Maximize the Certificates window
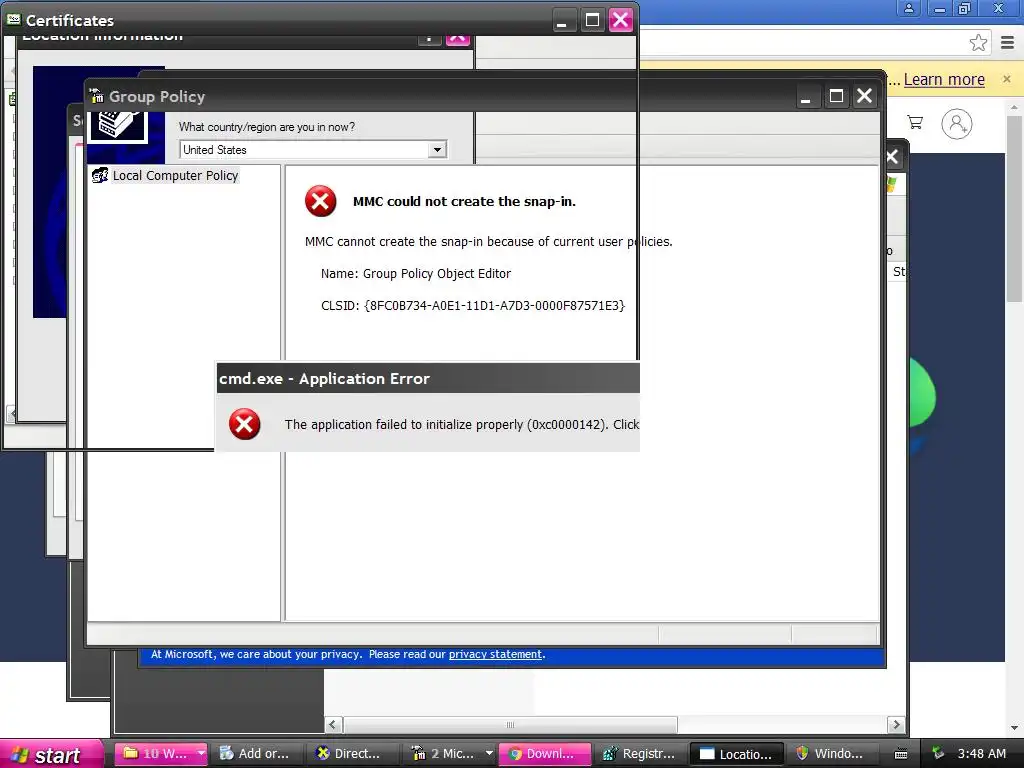The width and height of the screenshot is (1024, 768). [x=592, y=20]
